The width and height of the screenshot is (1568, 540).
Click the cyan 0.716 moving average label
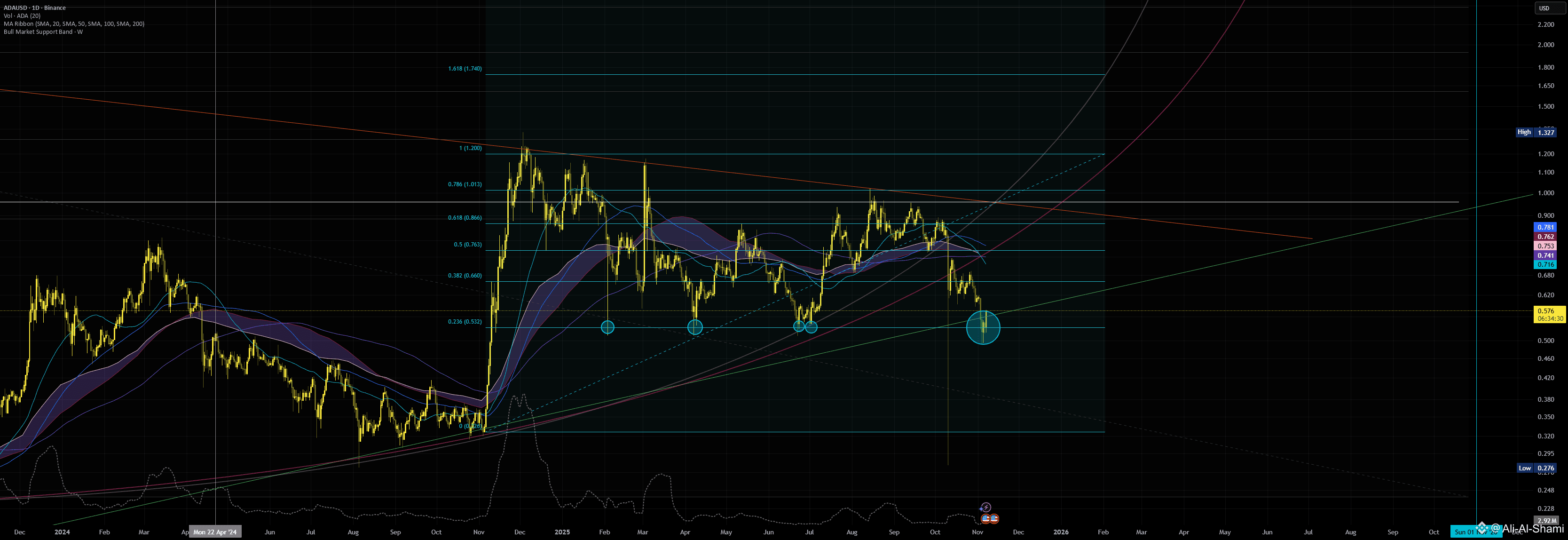(x=1545, y=264)
